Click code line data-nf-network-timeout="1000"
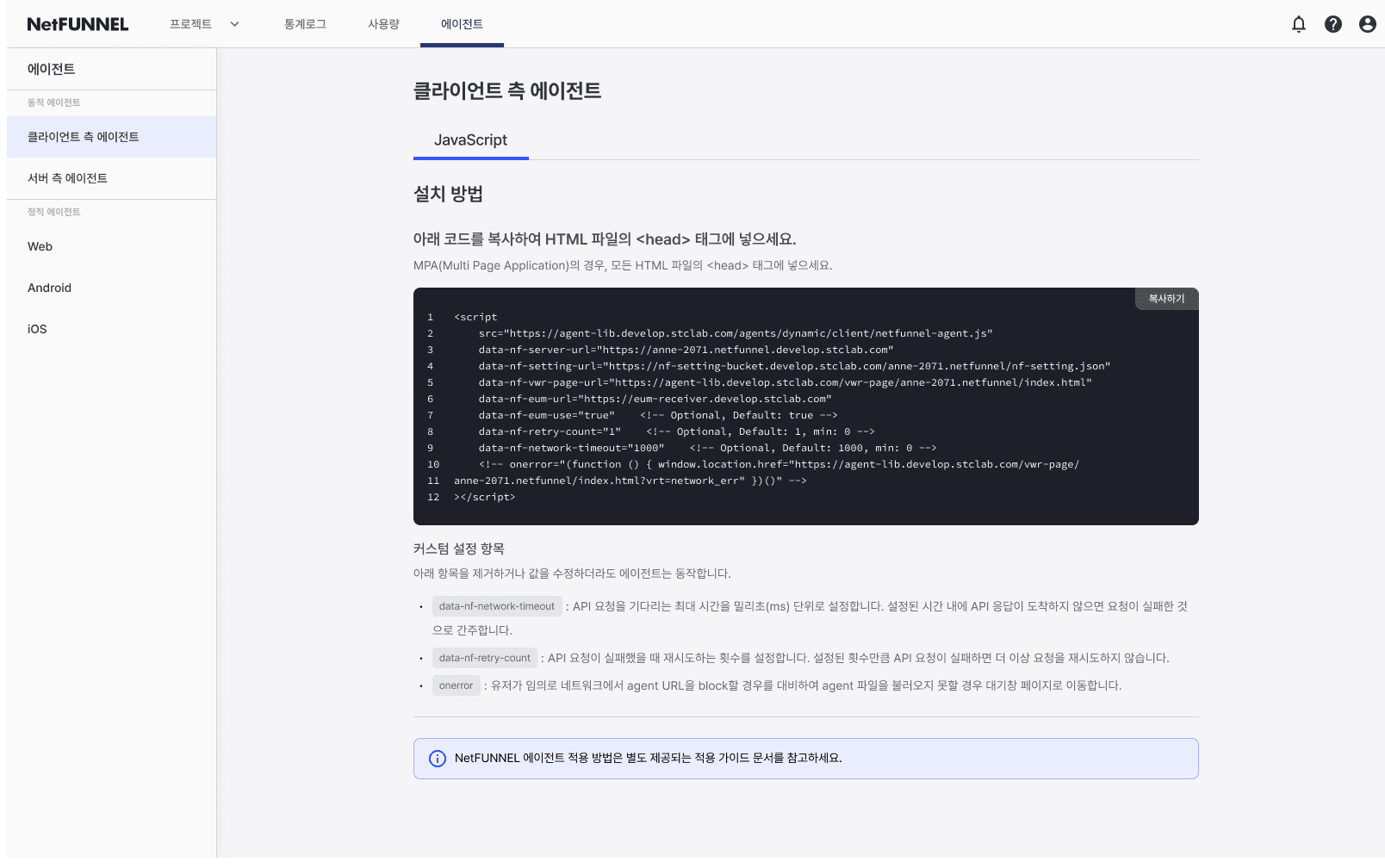The height and width of the screenshot is (868, 1385). pyautogui.click(x=707, y=448)
